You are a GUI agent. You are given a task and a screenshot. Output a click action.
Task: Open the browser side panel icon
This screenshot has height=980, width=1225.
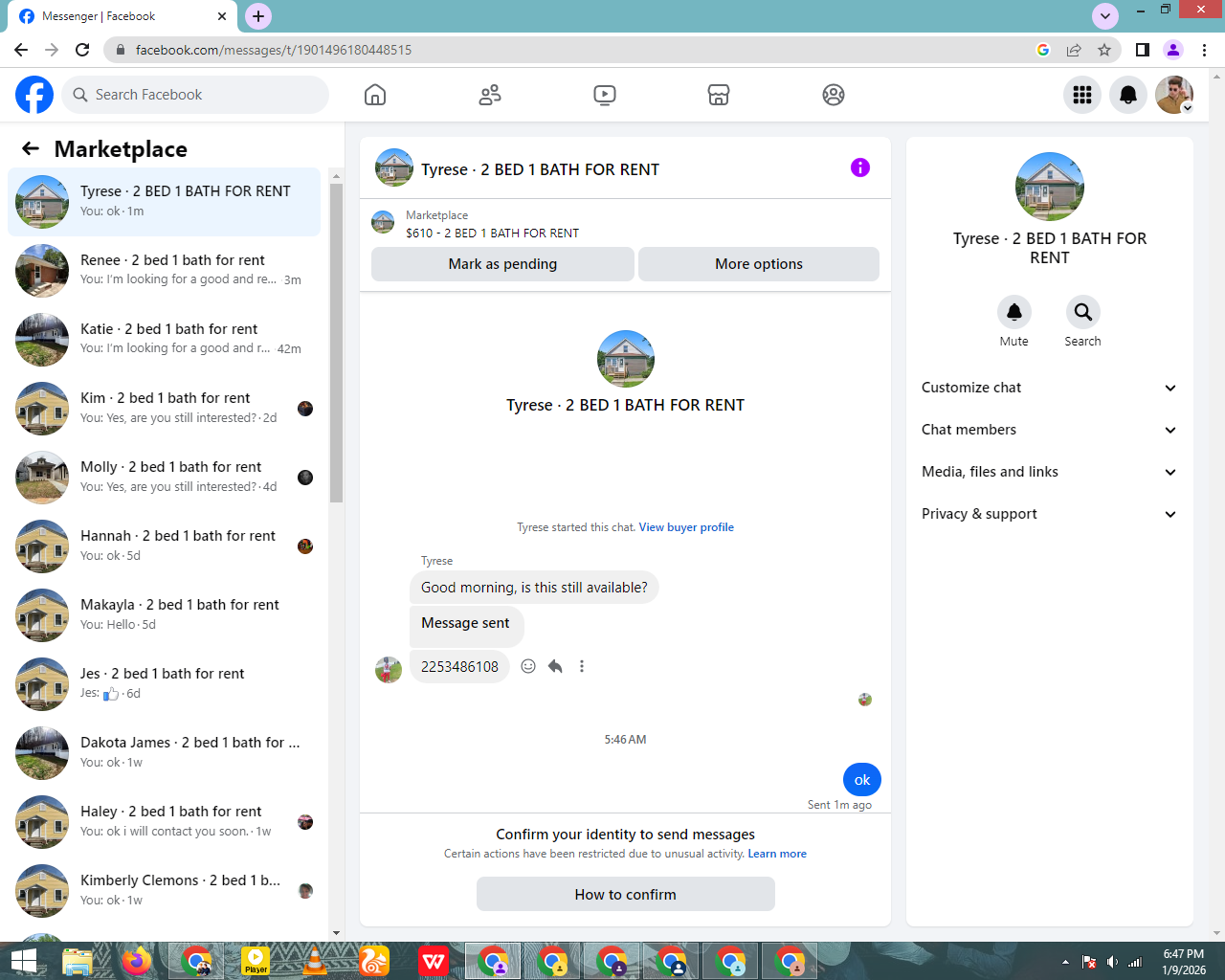point(1143,50)
